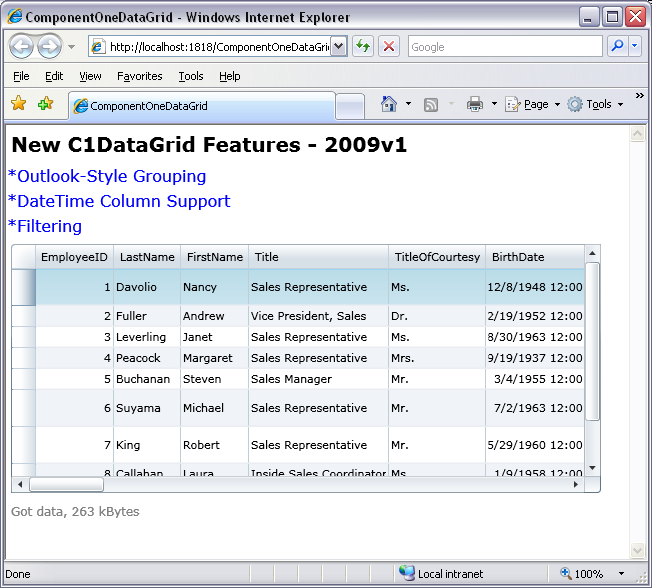Open the Favorites menu

click(x=140, y=76)
